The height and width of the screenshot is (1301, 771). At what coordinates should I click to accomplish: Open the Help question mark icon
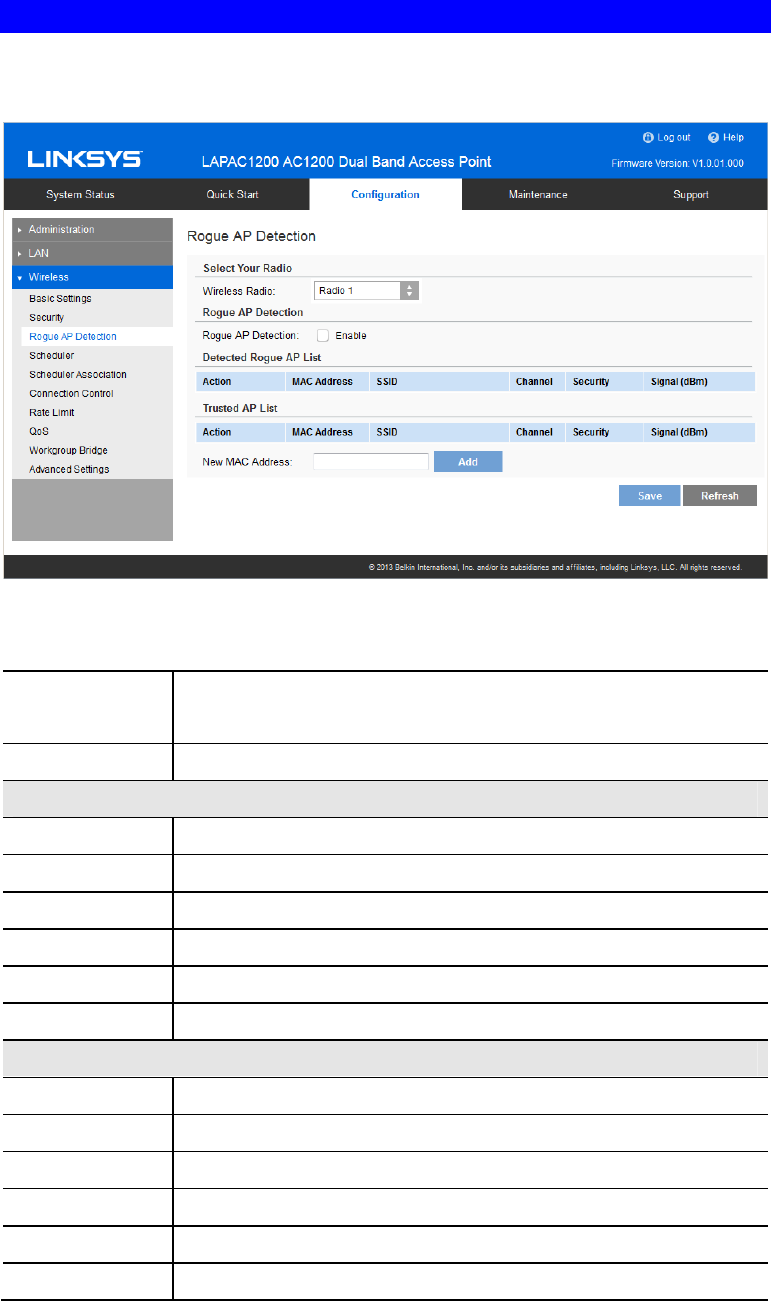tap(714, 137)
